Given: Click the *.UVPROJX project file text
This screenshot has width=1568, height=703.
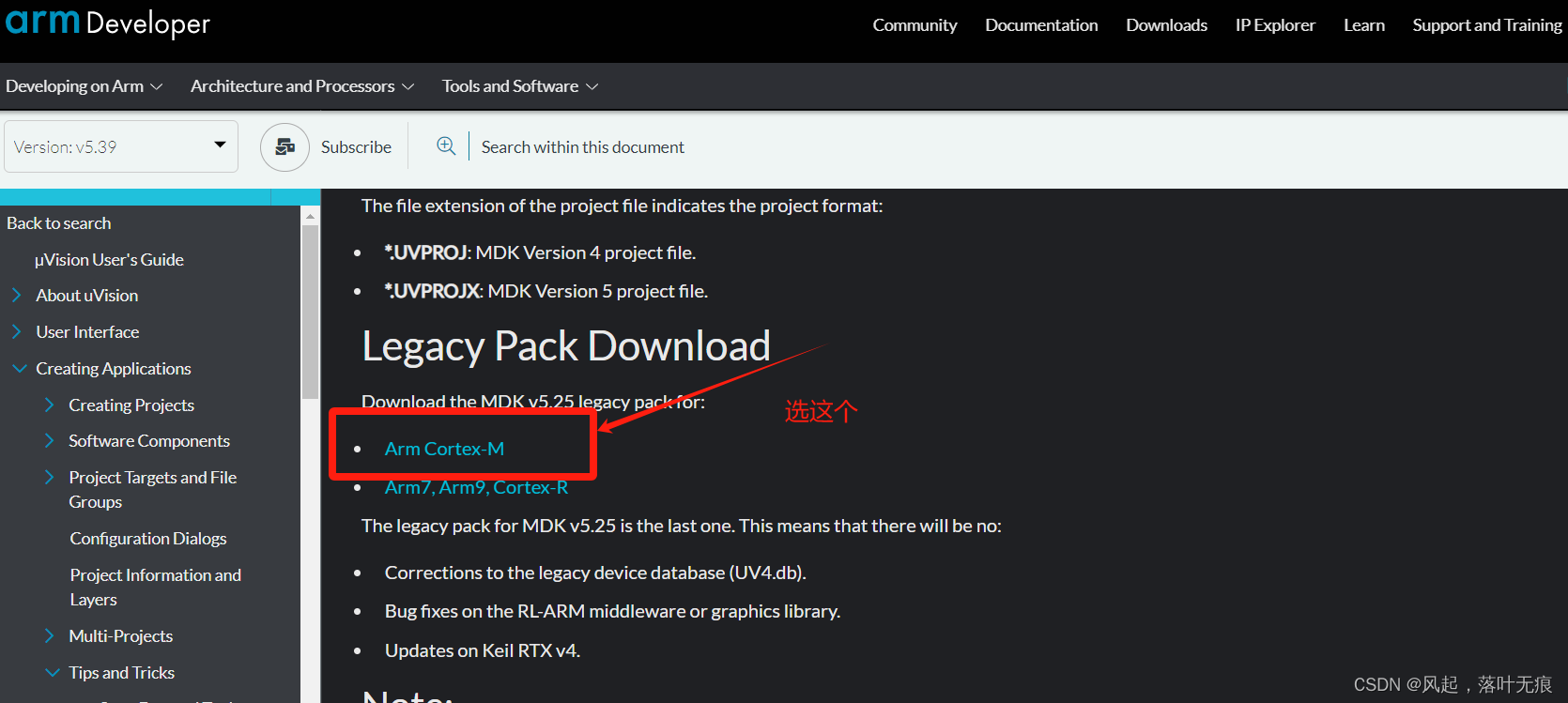Looking at the screenshot, I should [x=546, y=291].
